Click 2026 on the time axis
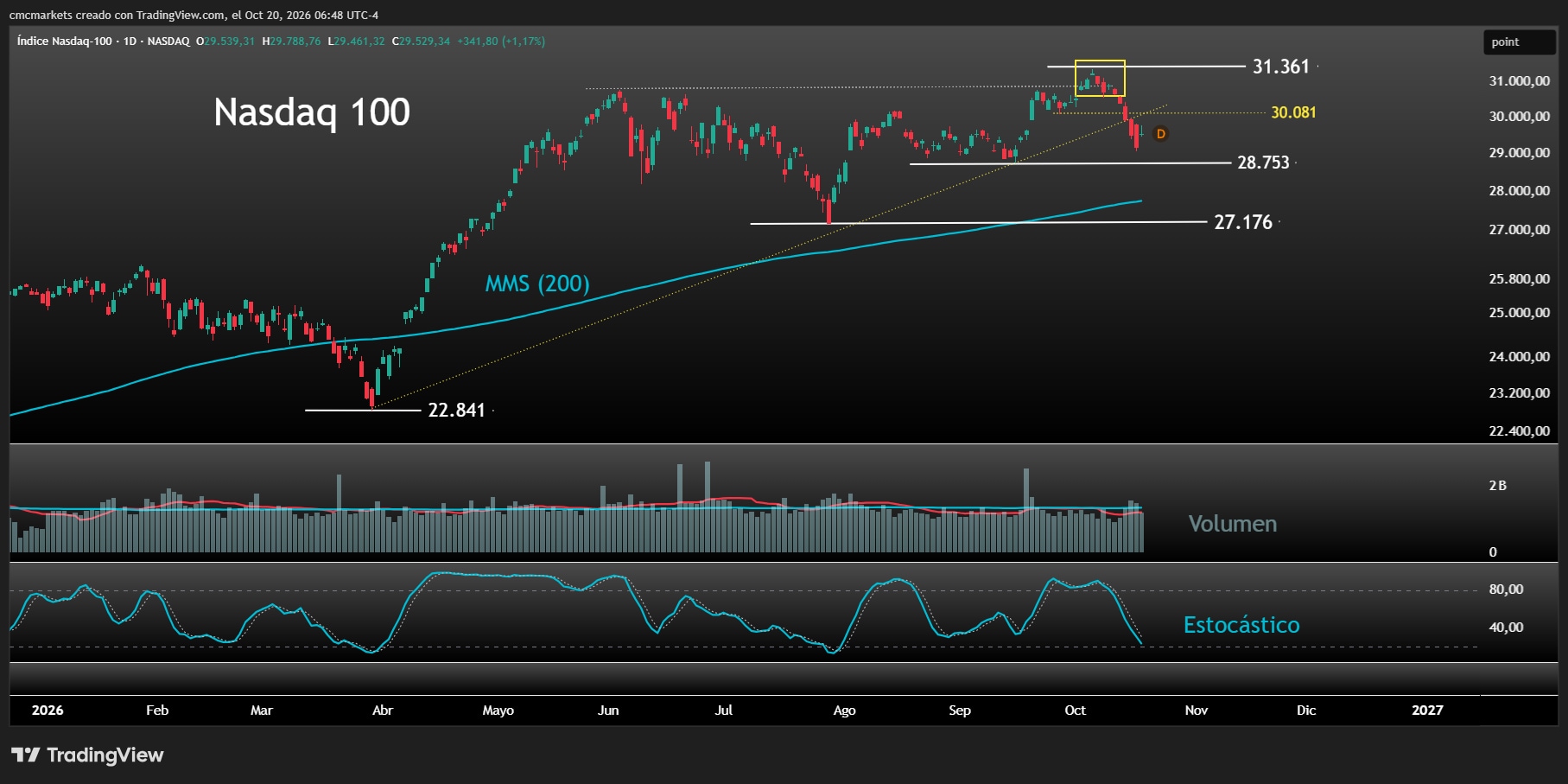Image resolution: width=1568 pixels, height=784 pixels. pos(48,710)
